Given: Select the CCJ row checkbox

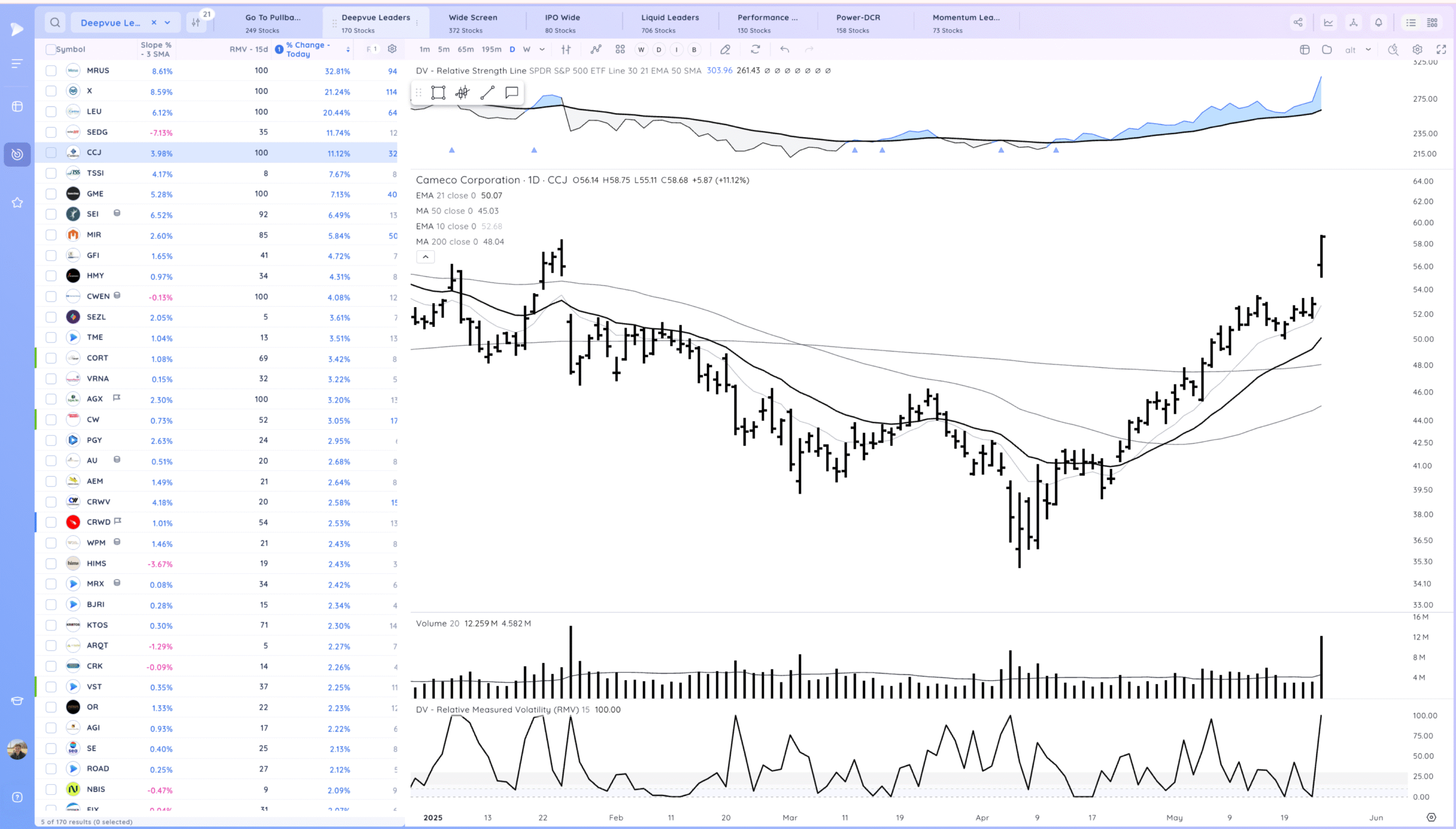Looking at the screenshot, I should (51, 152).
